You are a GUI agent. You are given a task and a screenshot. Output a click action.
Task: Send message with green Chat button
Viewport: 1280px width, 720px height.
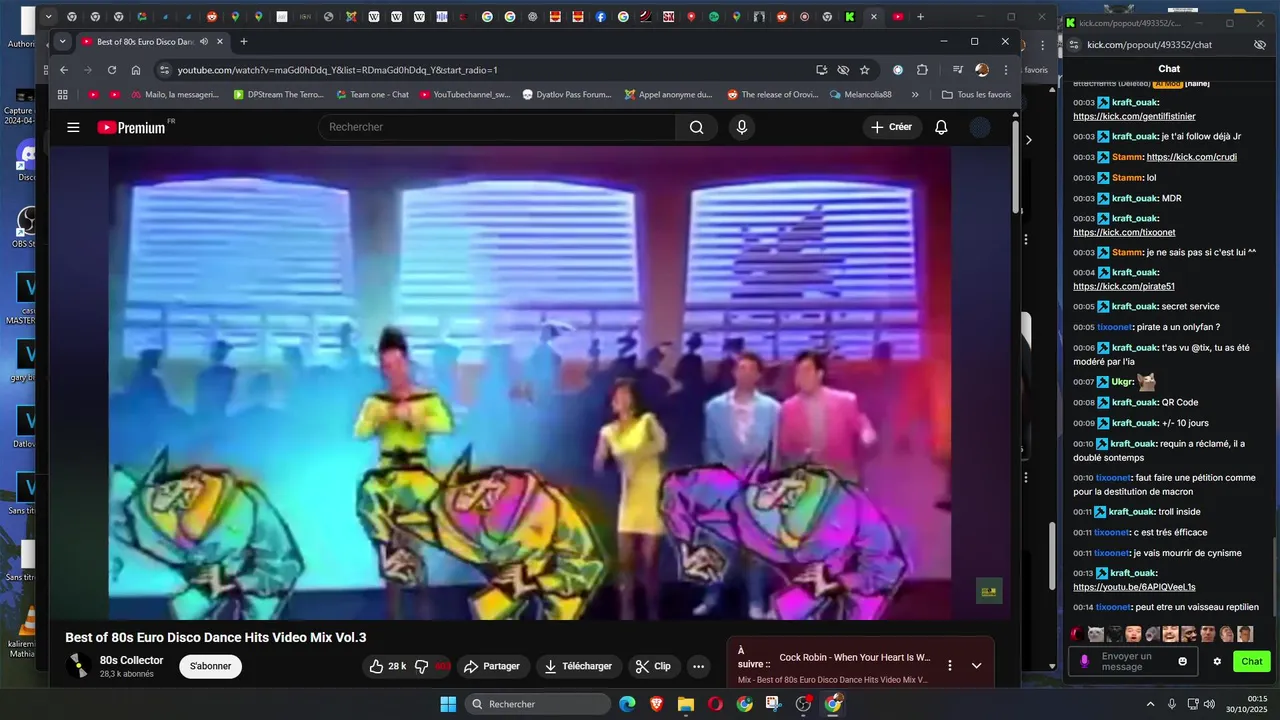click(x=1252, y=661)
